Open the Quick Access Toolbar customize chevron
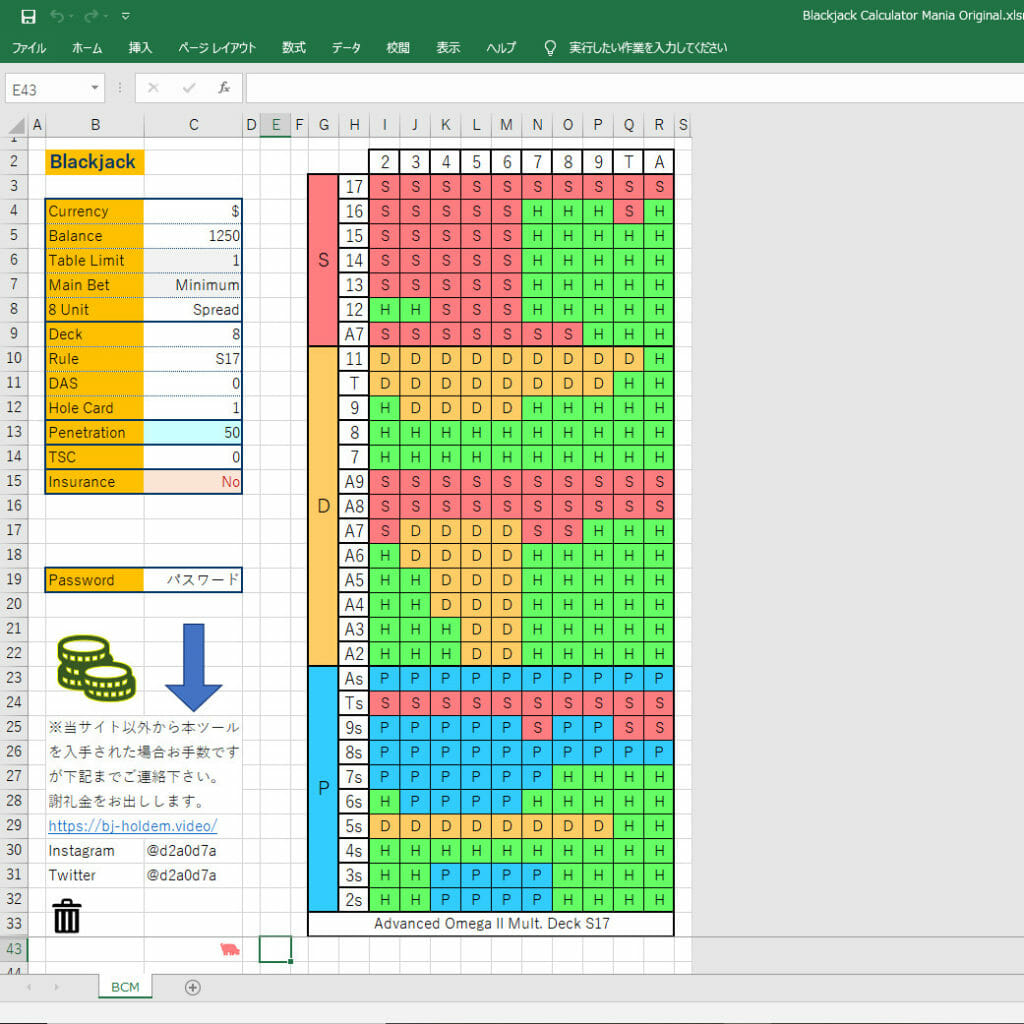The width and height of the screenshot is (1024, 1024). 125,15
